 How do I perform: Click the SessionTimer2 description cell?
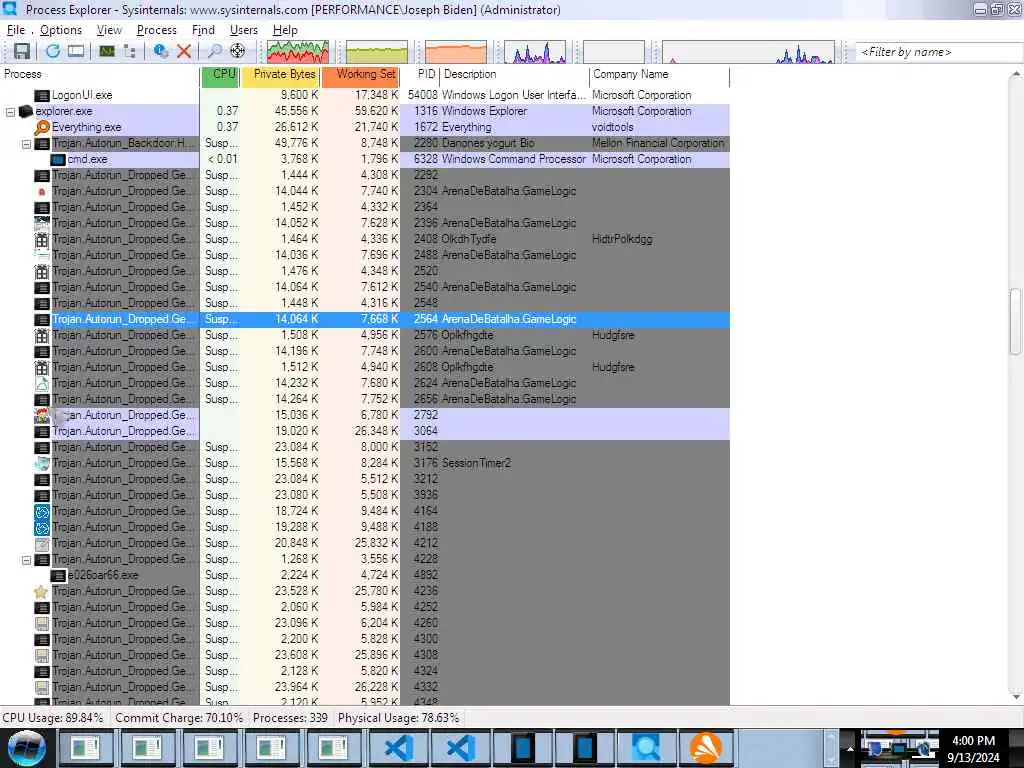click(x=476, y=463)
